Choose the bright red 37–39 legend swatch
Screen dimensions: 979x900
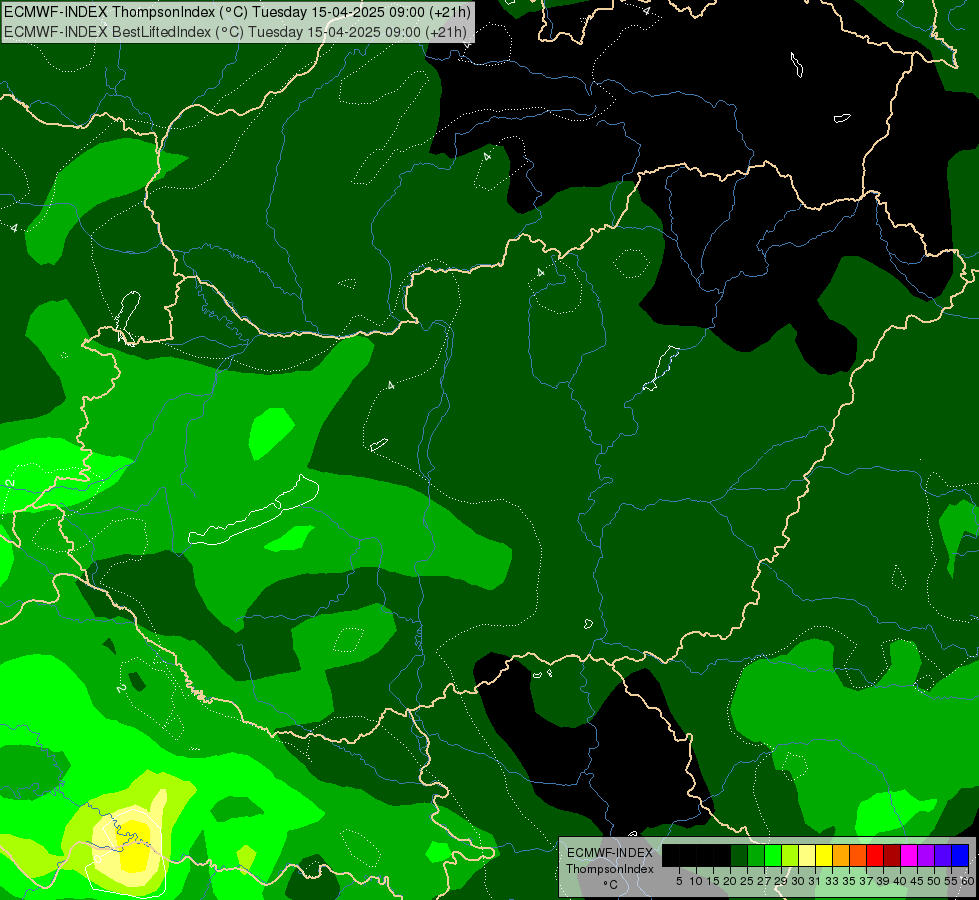[x=875, y=855]
